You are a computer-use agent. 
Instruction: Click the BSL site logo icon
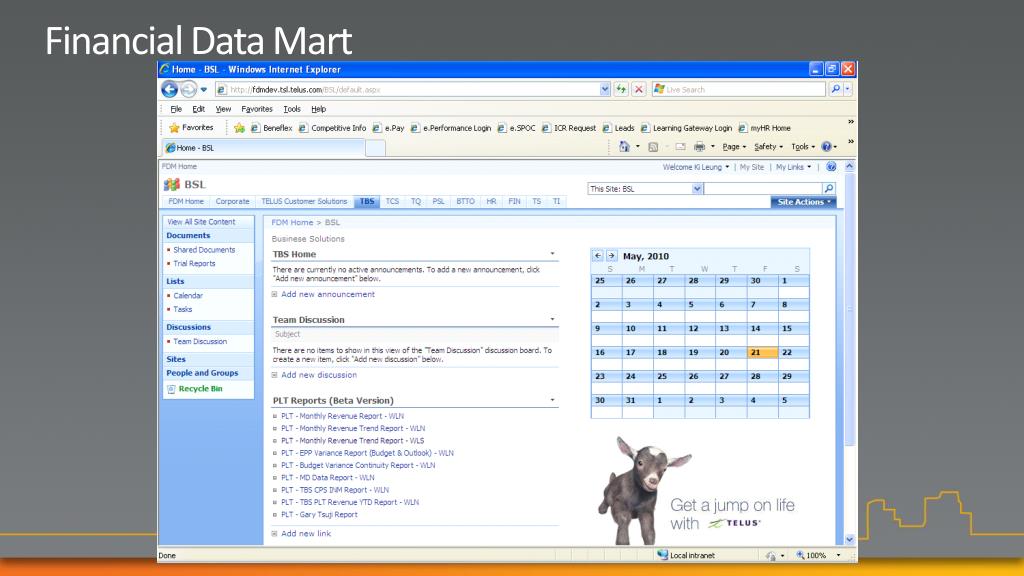(x=172, y=185)
